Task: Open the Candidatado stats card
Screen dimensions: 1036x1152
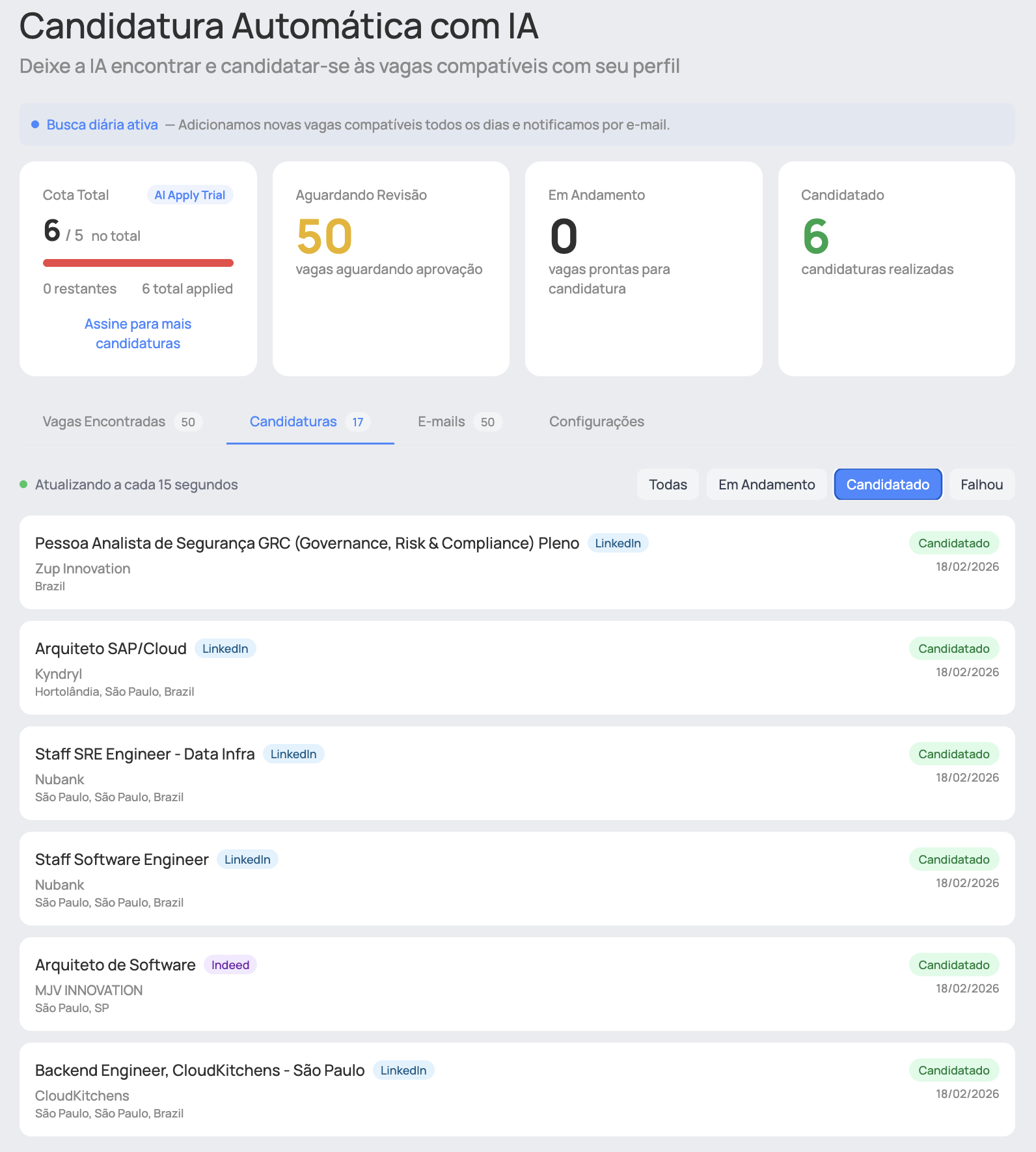Action: 896,269
